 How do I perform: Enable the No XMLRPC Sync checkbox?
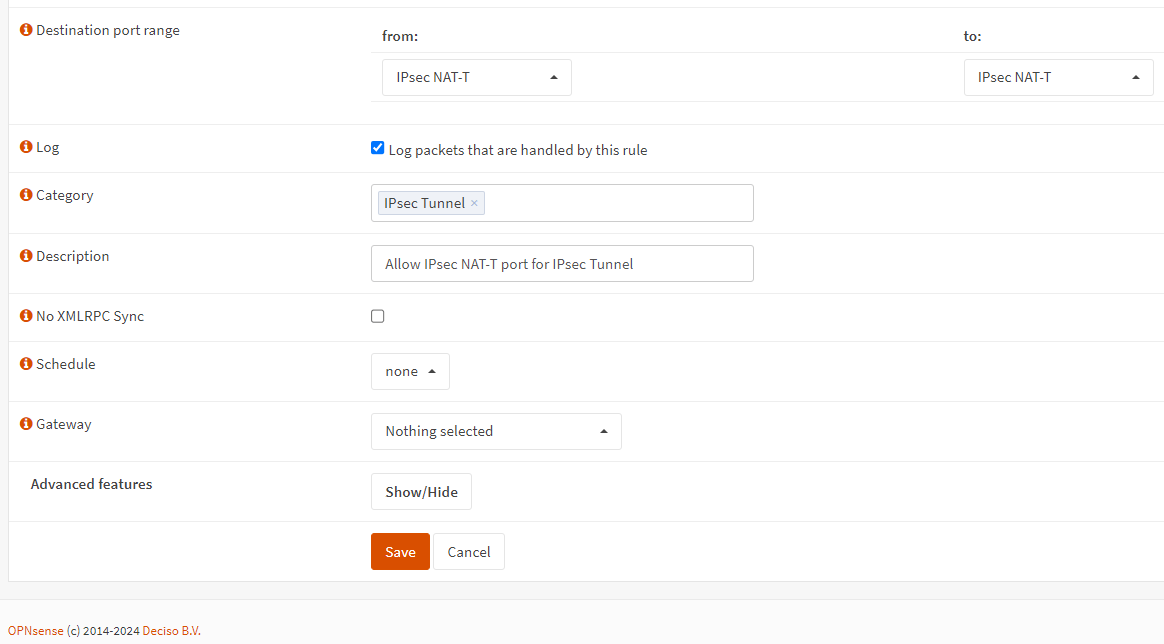coord(378,316)
